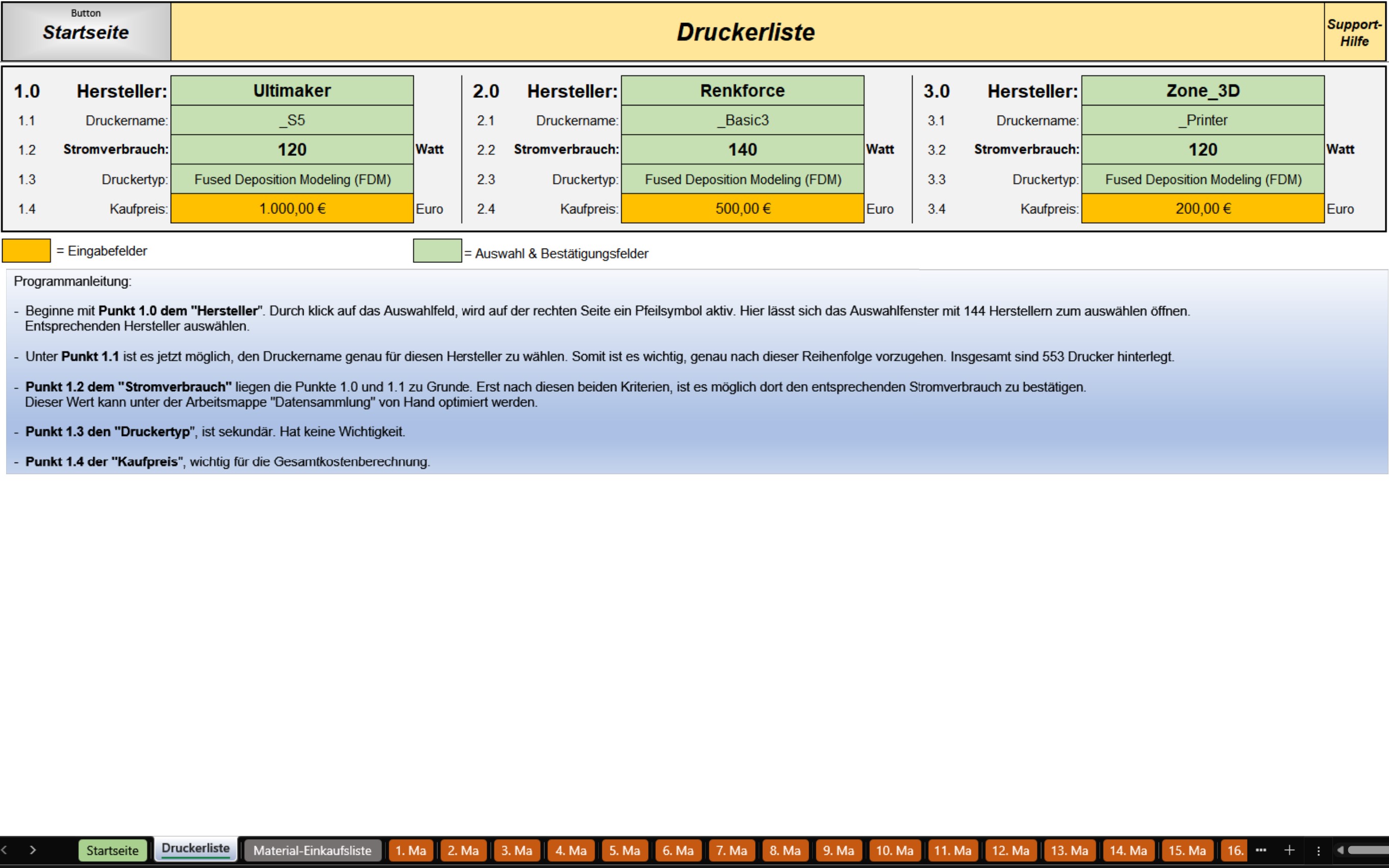This screenshot has width=1389, height=868.
Task: Select the Druckertyp field for printer 3.3
Action: click(1203, 179)
